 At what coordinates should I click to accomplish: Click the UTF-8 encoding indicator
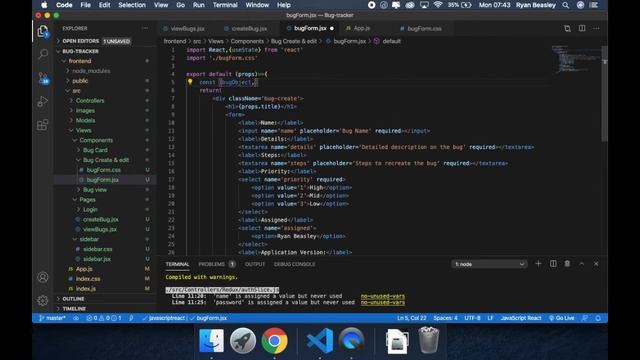[x=472, y=318]
